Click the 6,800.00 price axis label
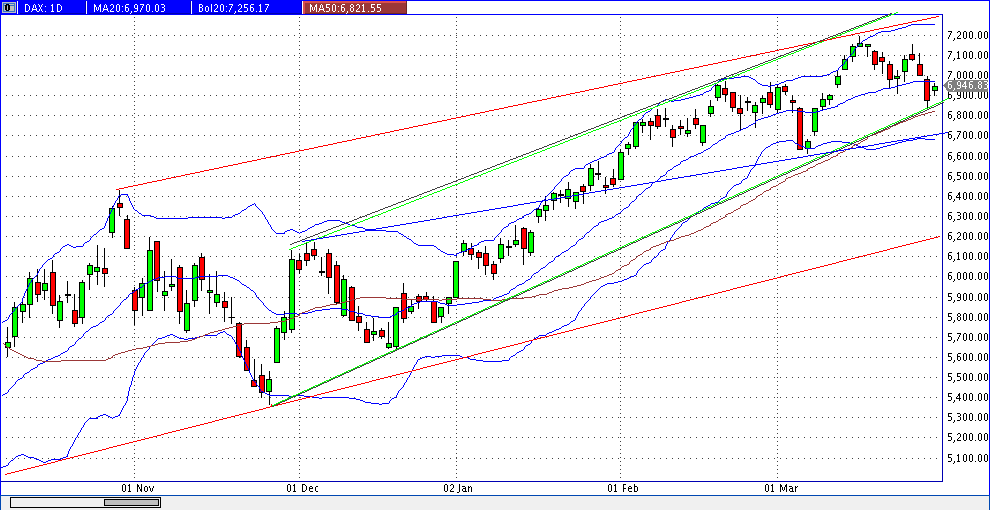This screenshot has height=510, width=990. point(967,116)
